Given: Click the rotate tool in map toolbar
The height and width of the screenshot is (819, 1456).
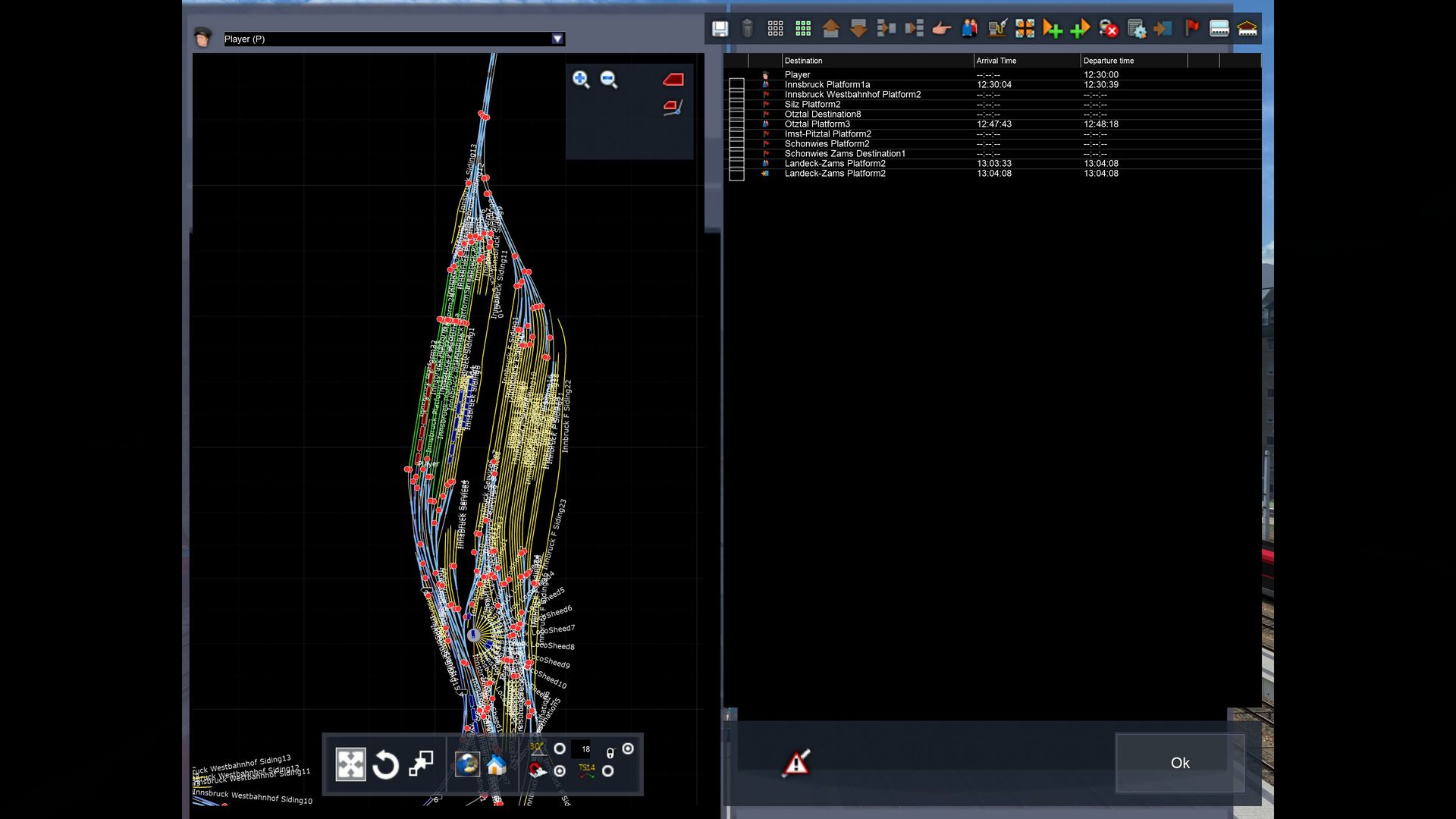Looking at the screenshot, I should [385, 764].
